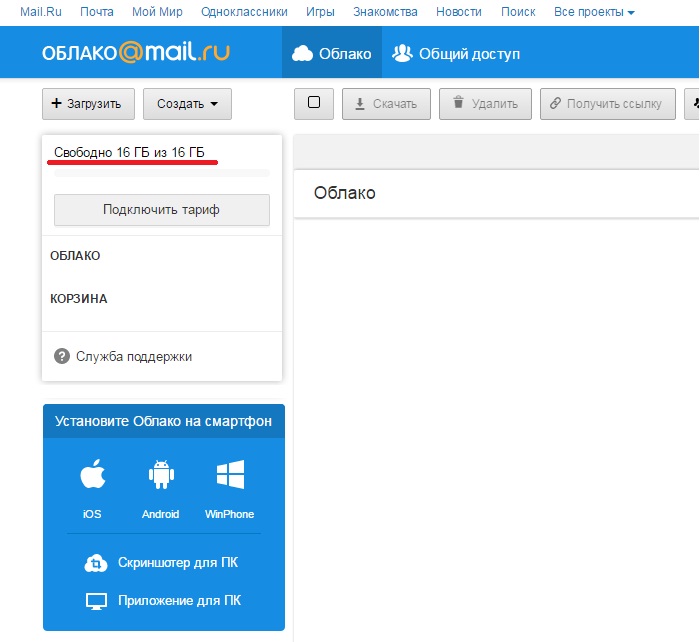700x642 pixels.
Task: Click the Загрузить upload button
Action: point(88,104)
